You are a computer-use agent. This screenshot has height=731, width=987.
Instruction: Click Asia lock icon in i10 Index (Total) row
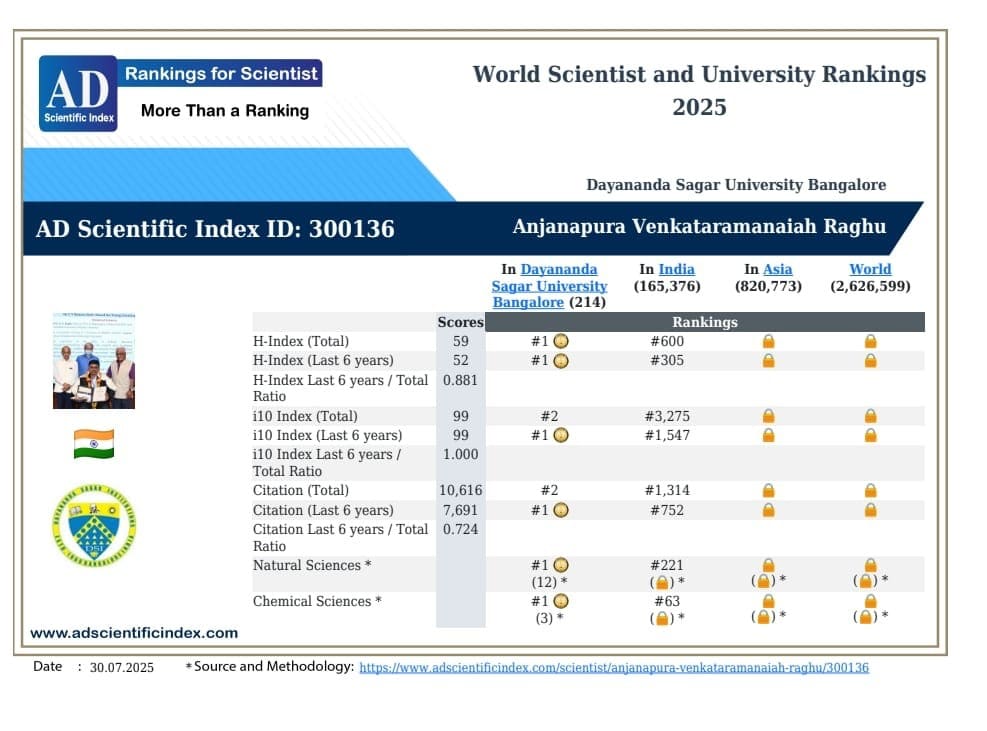tap(768, 417)
